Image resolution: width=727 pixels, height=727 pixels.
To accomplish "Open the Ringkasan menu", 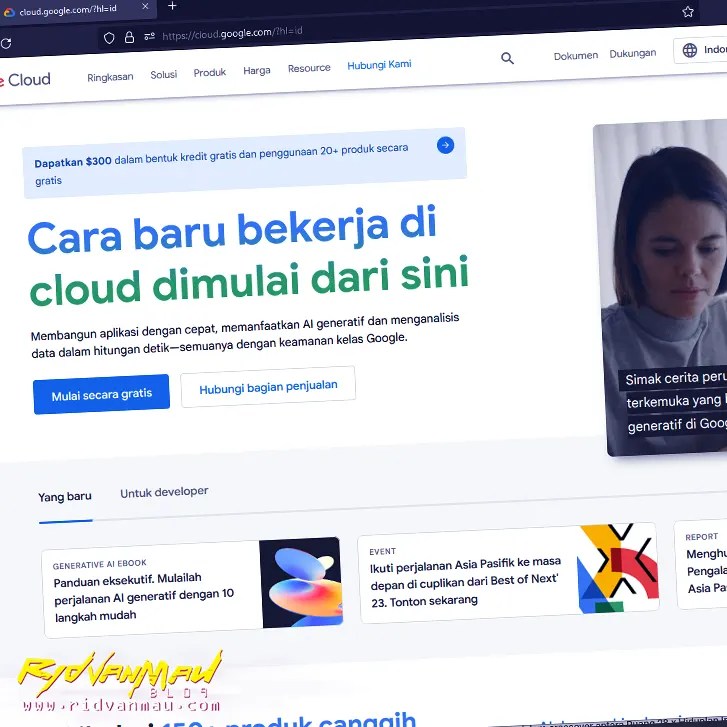I will (x=110, y=77).
